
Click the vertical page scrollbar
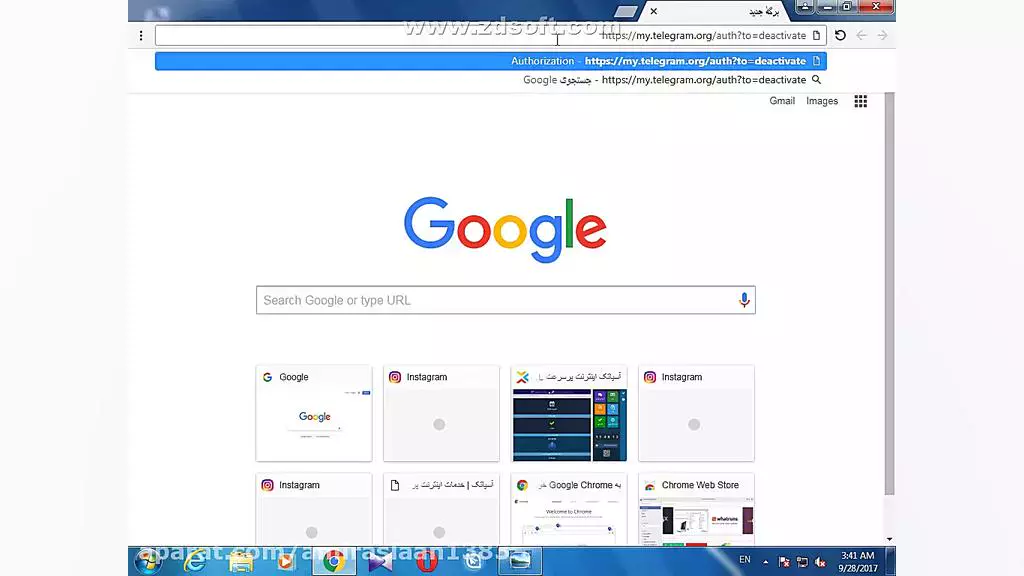[x=889, y=294]
